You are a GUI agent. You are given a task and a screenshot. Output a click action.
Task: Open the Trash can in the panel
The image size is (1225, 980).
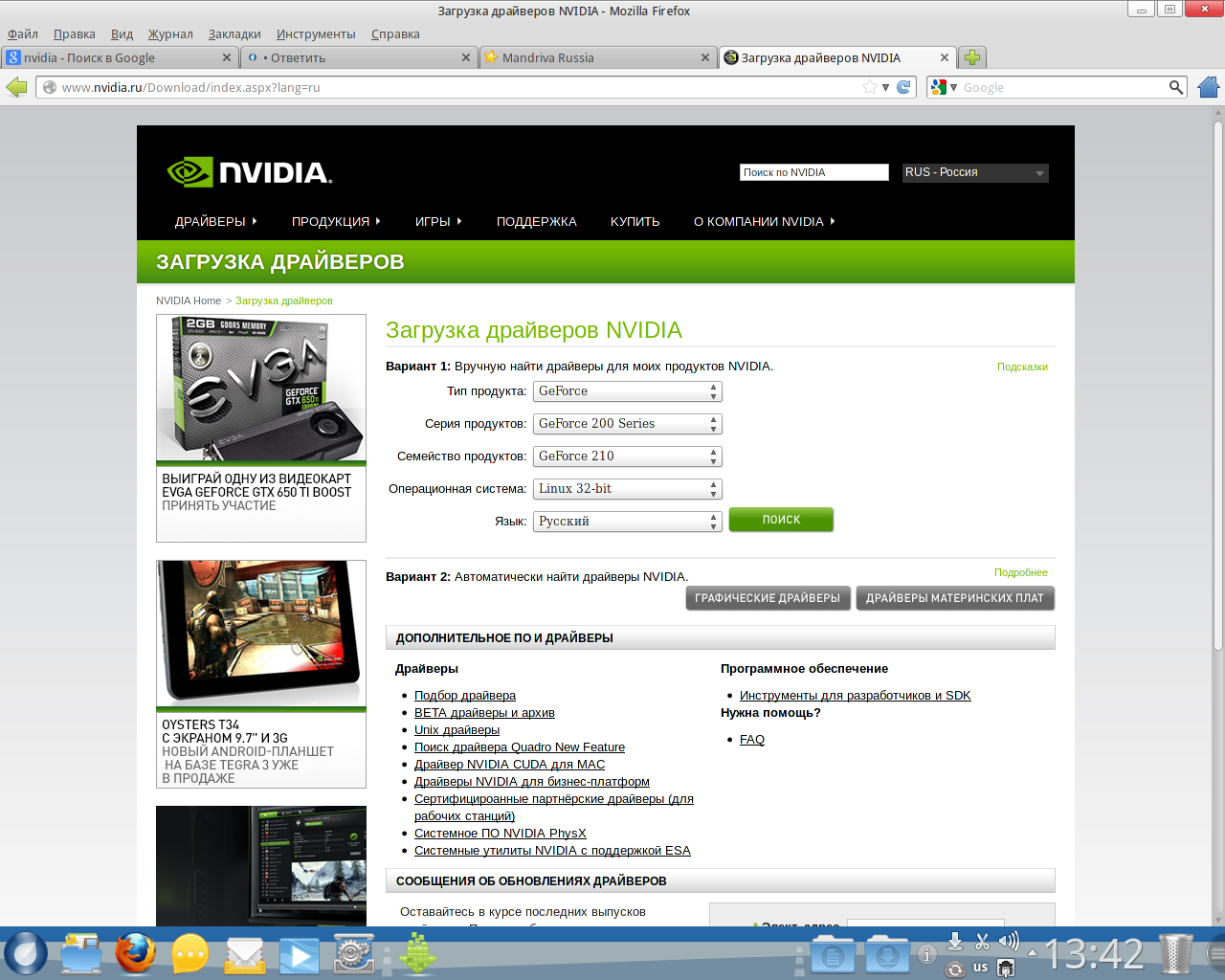tap(1175, 954)
